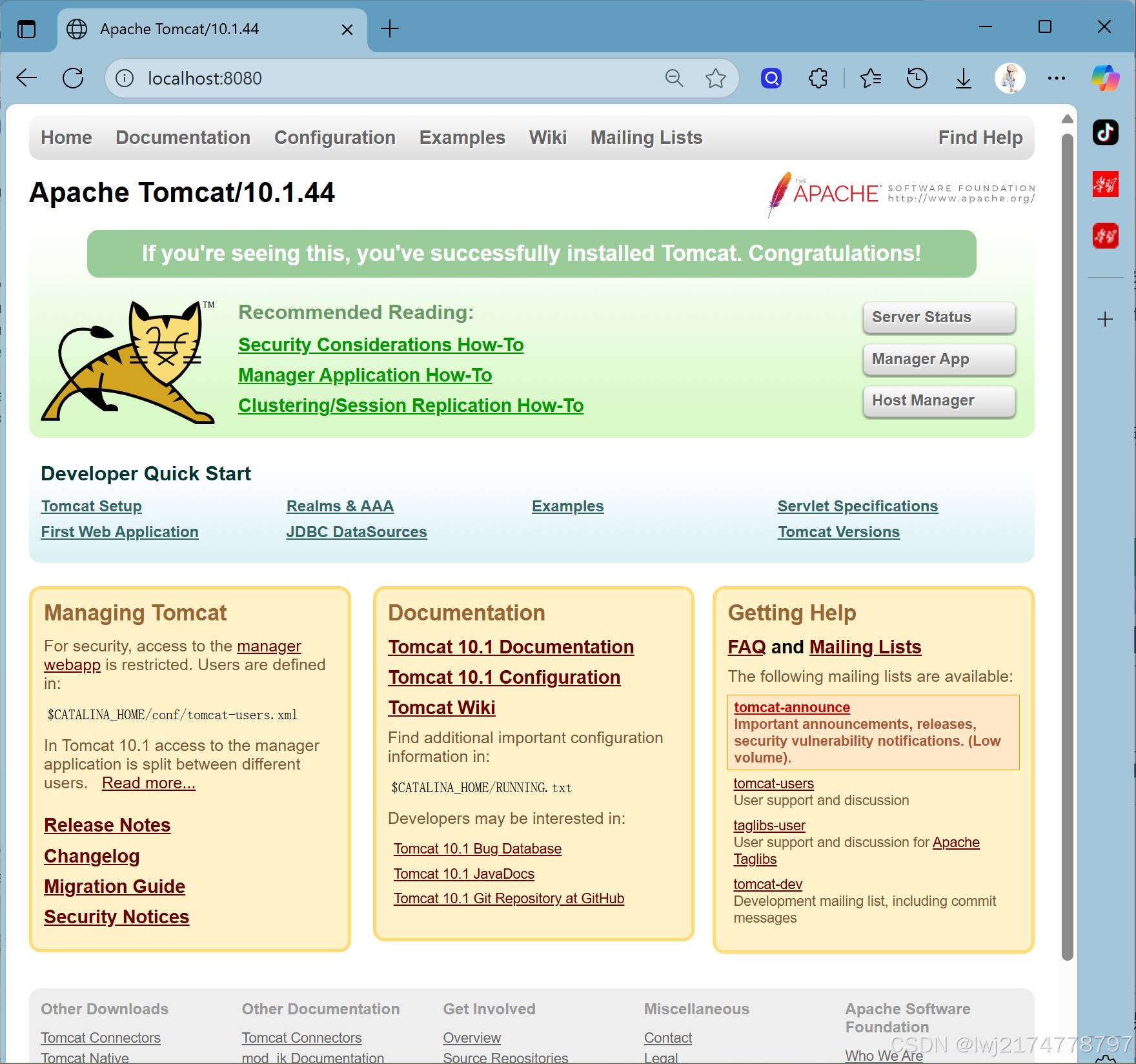Open the Tomcat Setup quick start link

pos(92,506)
